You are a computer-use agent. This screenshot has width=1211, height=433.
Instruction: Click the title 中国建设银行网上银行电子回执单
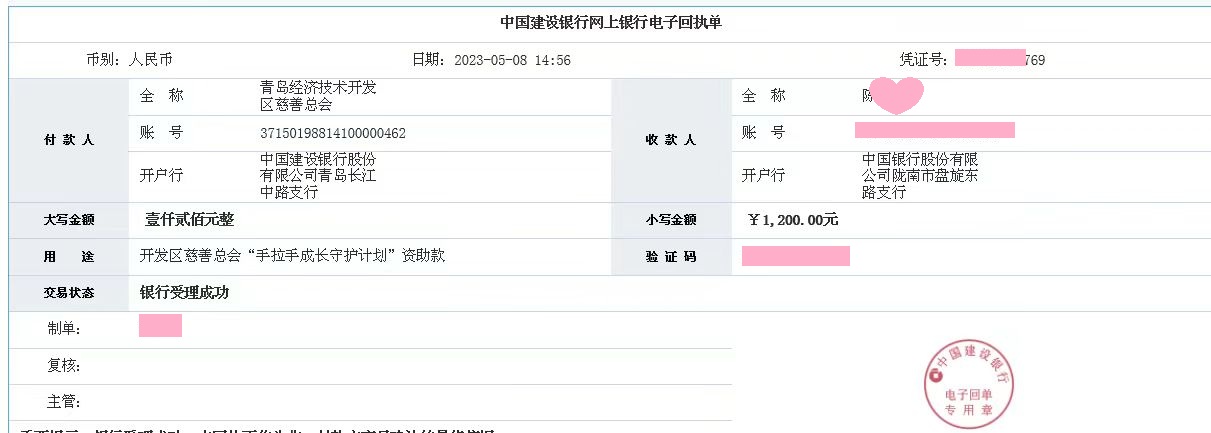coord(610,22)
